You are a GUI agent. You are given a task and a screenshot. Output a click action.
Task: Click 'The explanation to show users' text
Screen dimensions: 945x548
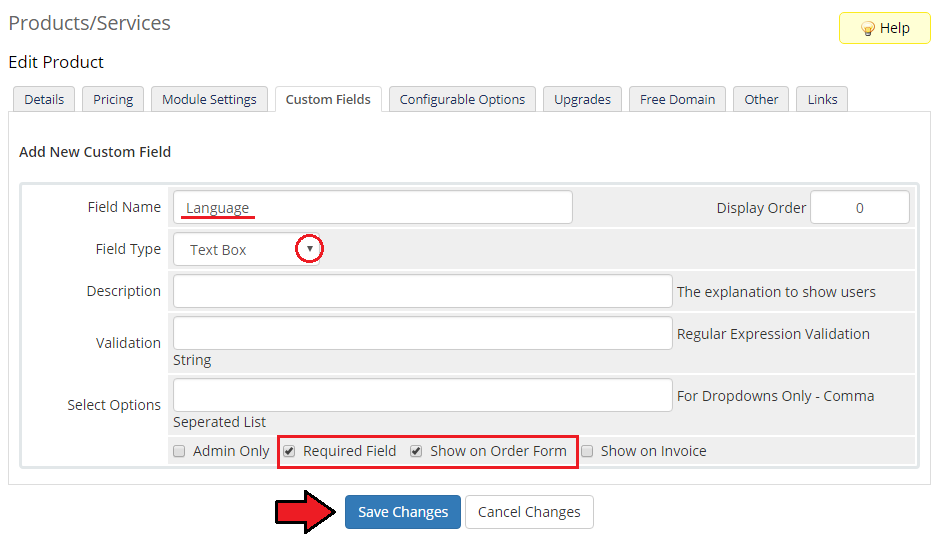point(776,292)
